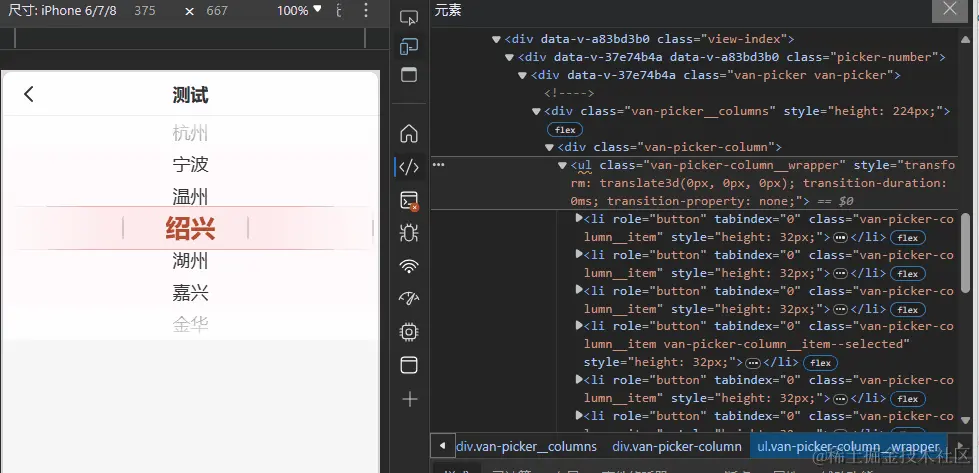This screenshot has width=979, height=473.
Task: Click flex badge of the selected li
Action: [820, 363]
